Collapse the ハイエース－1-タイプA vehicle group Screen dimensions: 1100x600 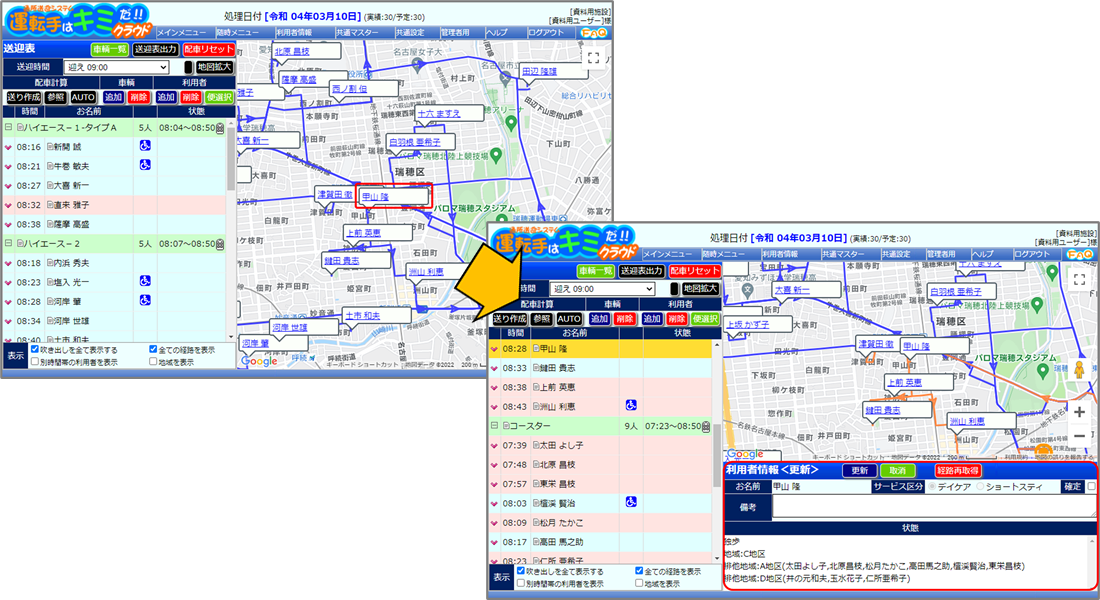coord(8,128)
